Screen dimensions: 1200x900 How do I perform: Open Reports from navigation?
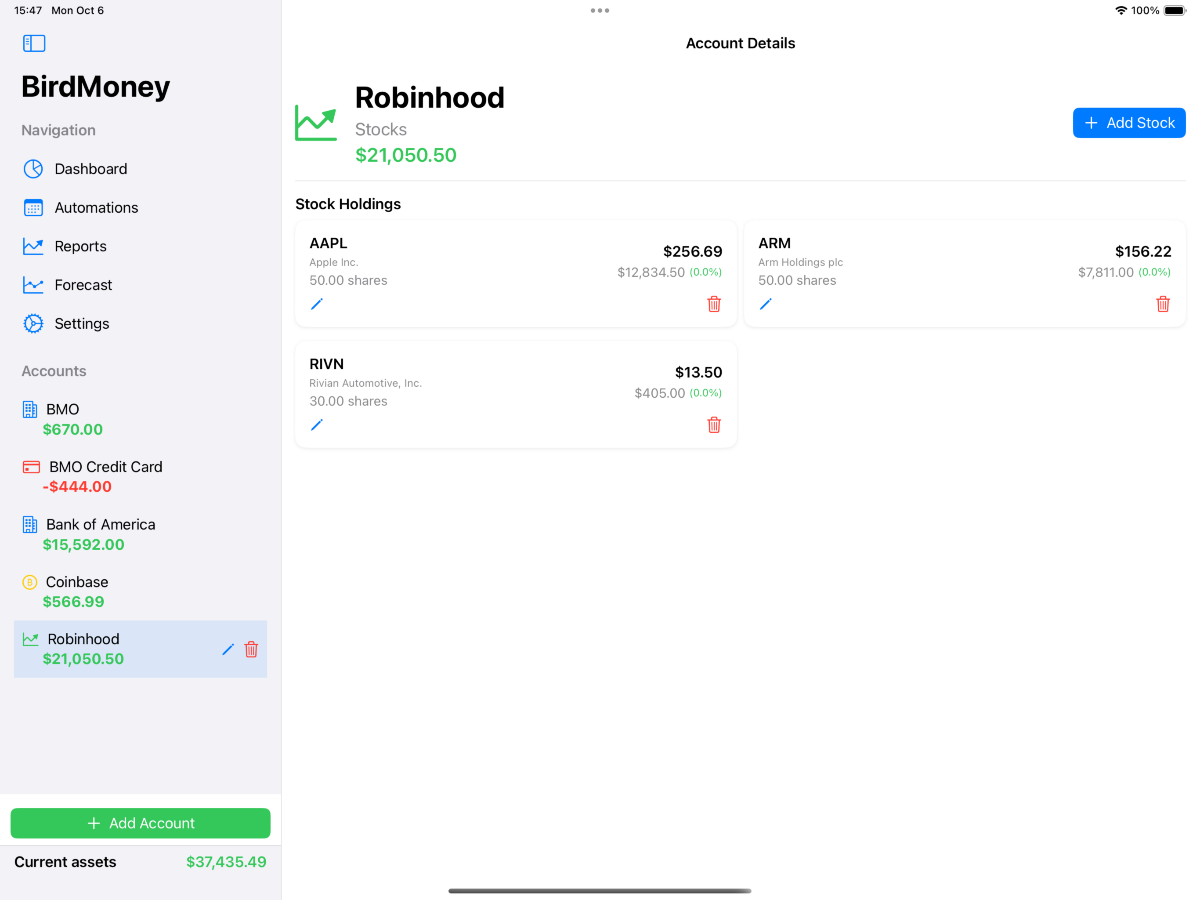pyautogui.click(x=80, y=246)
